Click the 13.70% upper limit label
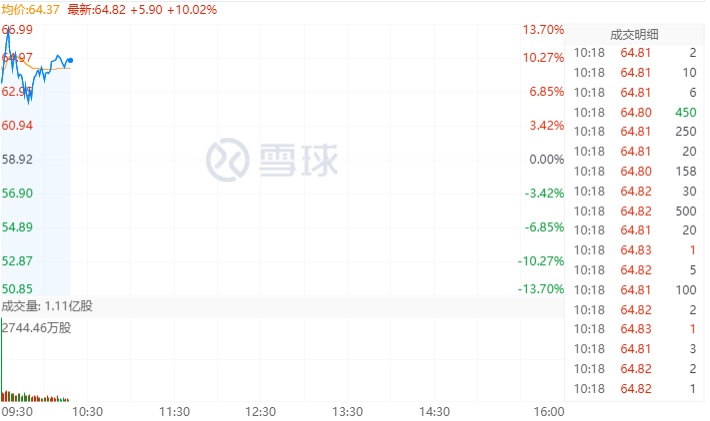This screenshot has width=710, height=421. (543, 30)
